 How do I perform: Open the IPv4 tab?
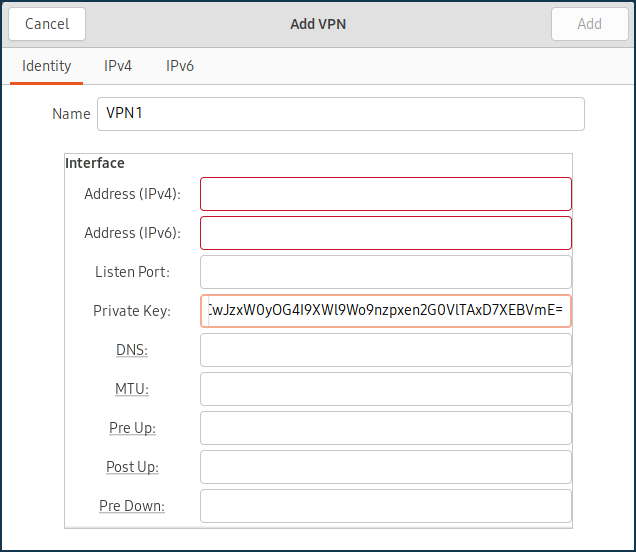[118, 66]
